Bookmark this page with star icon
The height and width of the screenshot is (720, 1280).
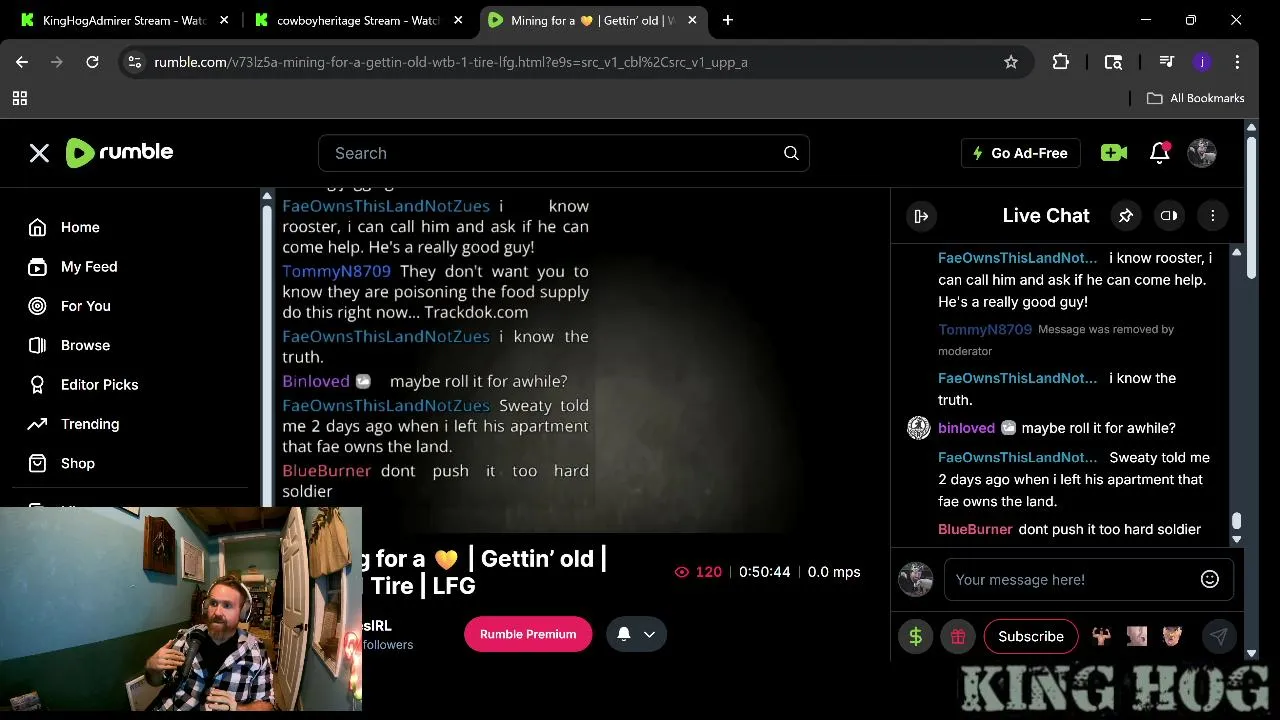(1011, 62)
